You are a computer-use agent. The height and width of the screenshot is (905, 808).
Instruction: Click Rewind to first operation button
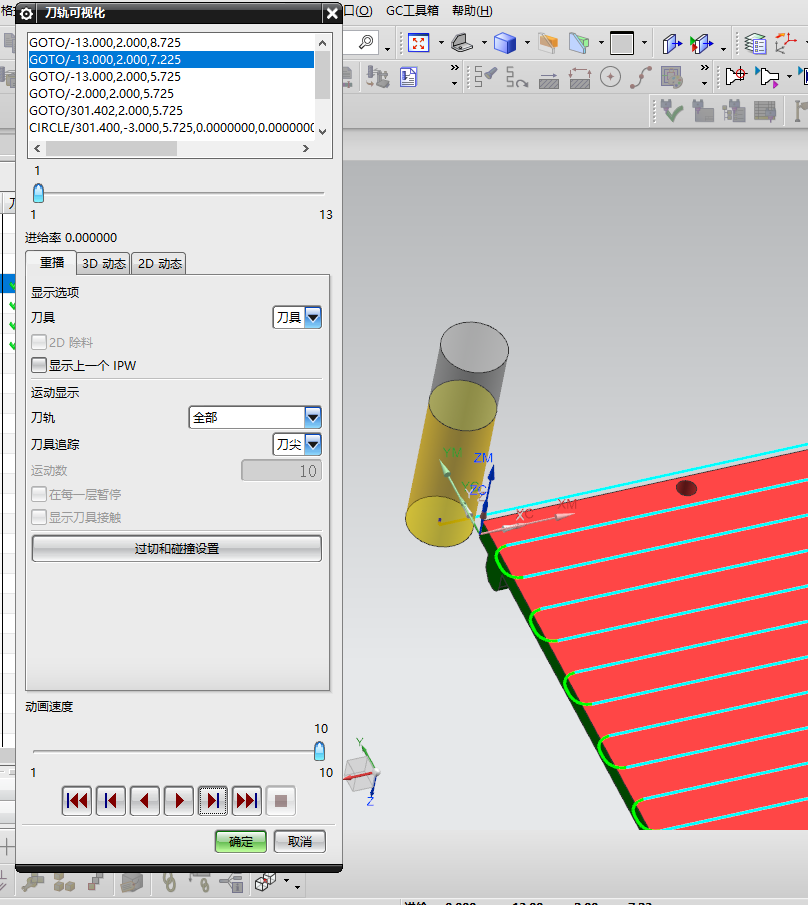(77, 801)
